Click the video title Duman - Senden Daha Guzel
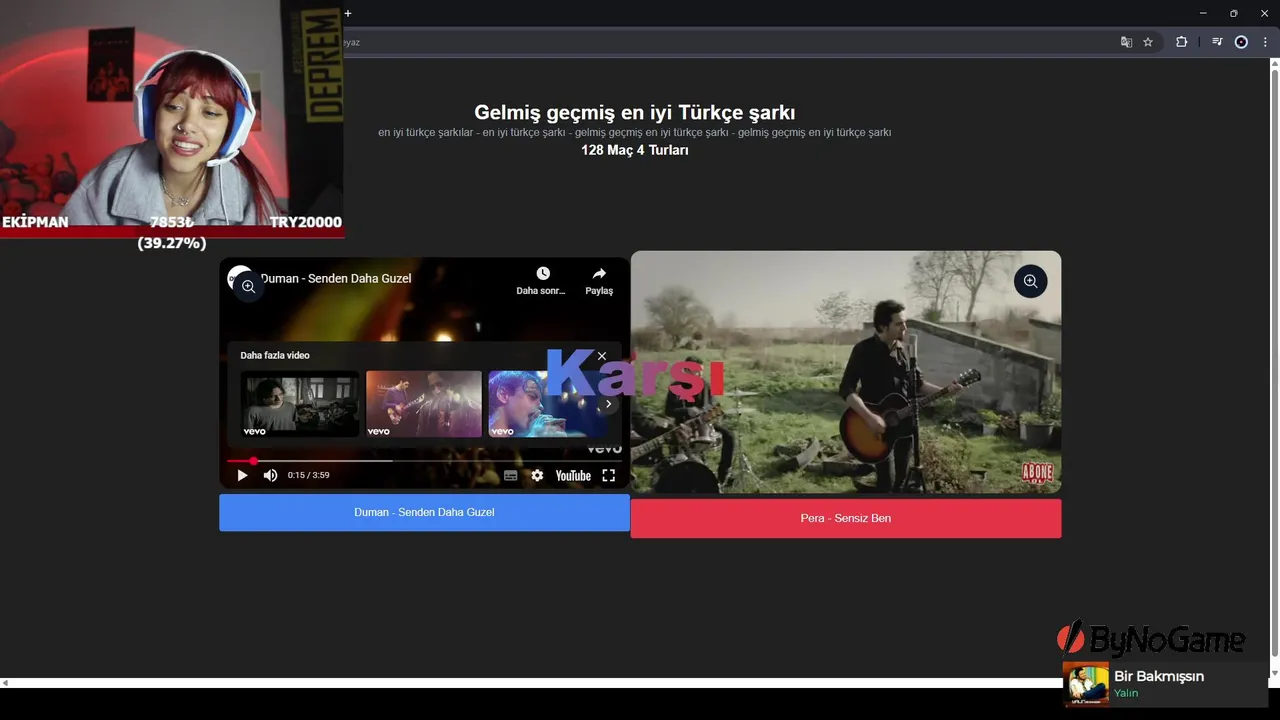This screenshot has width=1280, height=720. pos(336,278)
